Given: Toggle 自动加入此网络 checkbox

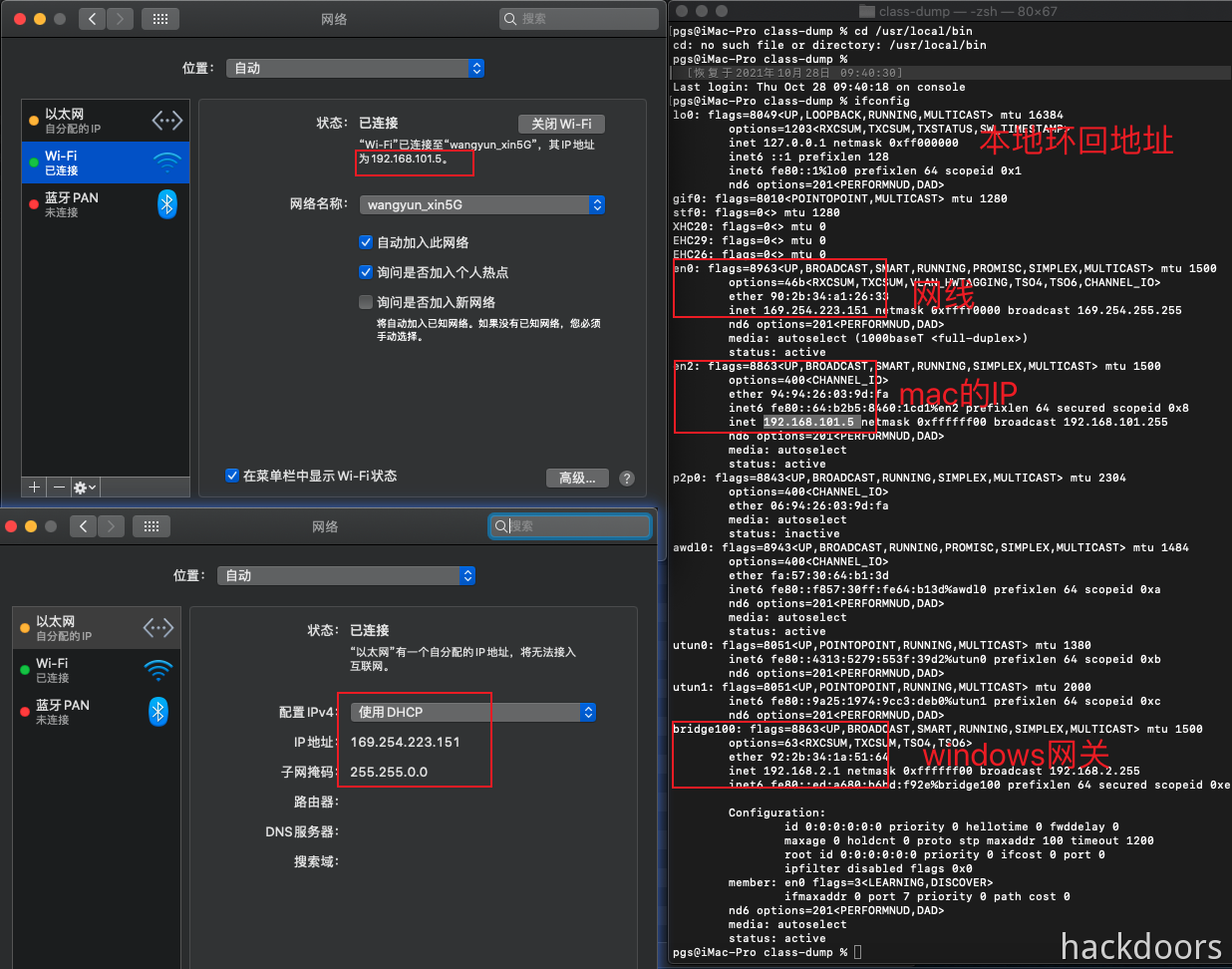Looking at the screenshot, I should point(366,242).
